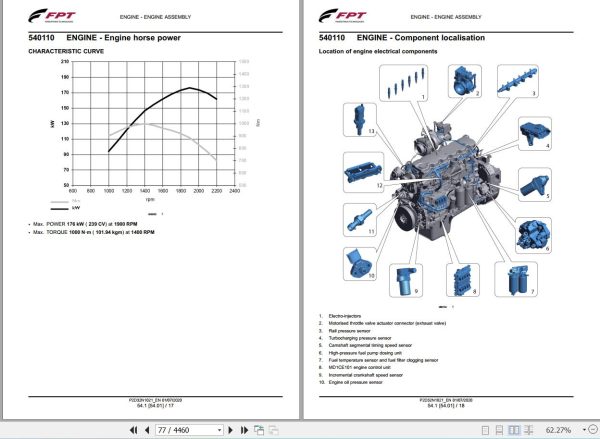Select the high-pressure fuel pump thumbnail 6
Screen dimensions: 600x439
coord(533,235)
